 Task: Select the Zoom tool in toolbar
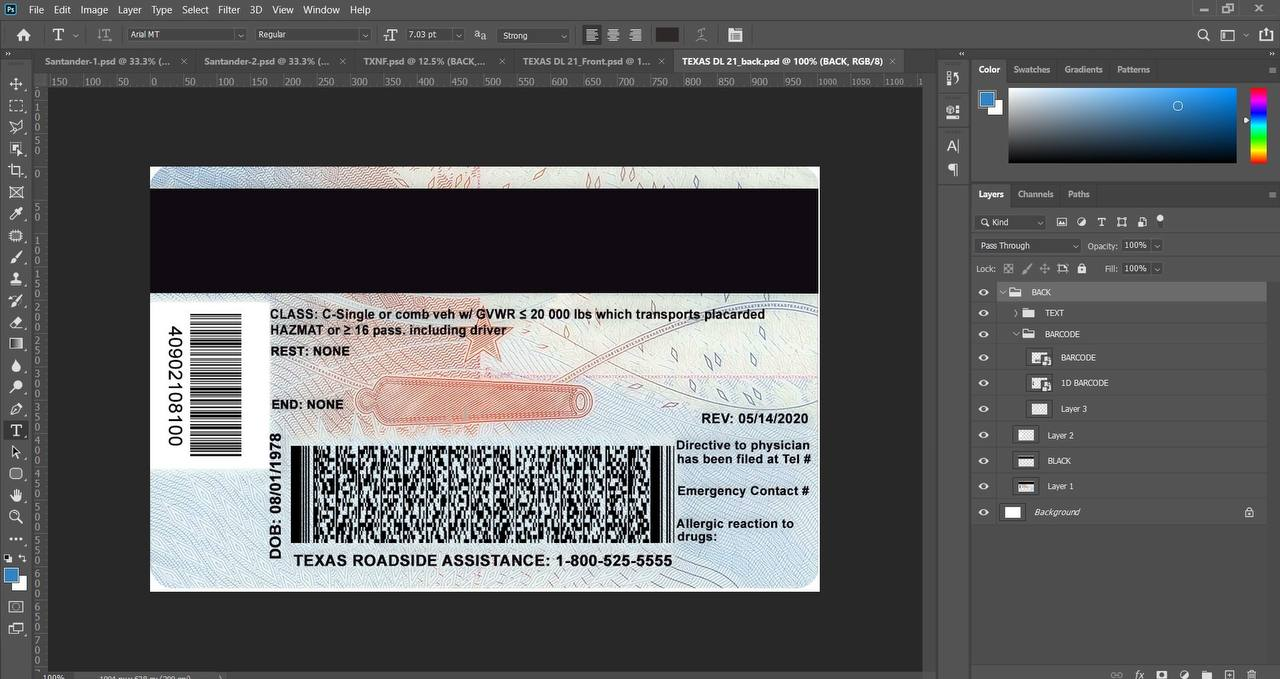click(16, 517)
